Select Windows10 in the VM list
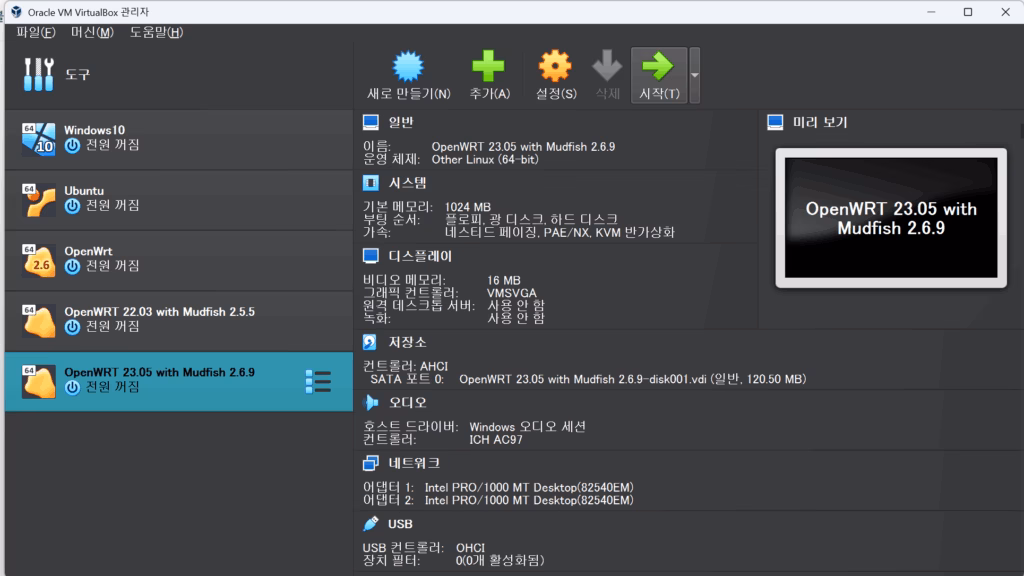Image resolution: width=1024 pixels, height=576 pixels. pos(179,138)
